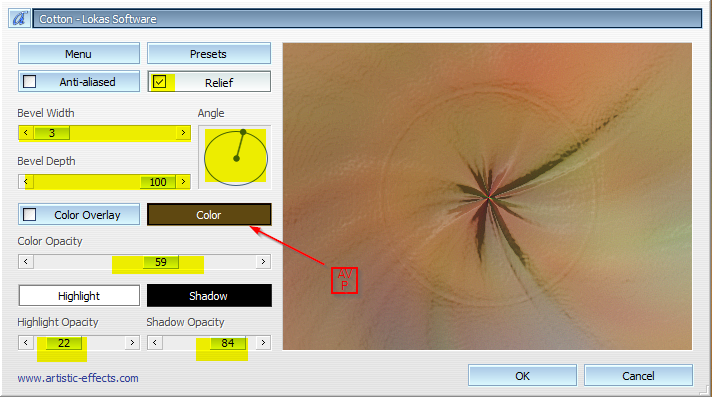Enable the Anti-aliased checkbox
This screenshot has width=712, height=397.
pyautogui.click(x=30, y=82)
